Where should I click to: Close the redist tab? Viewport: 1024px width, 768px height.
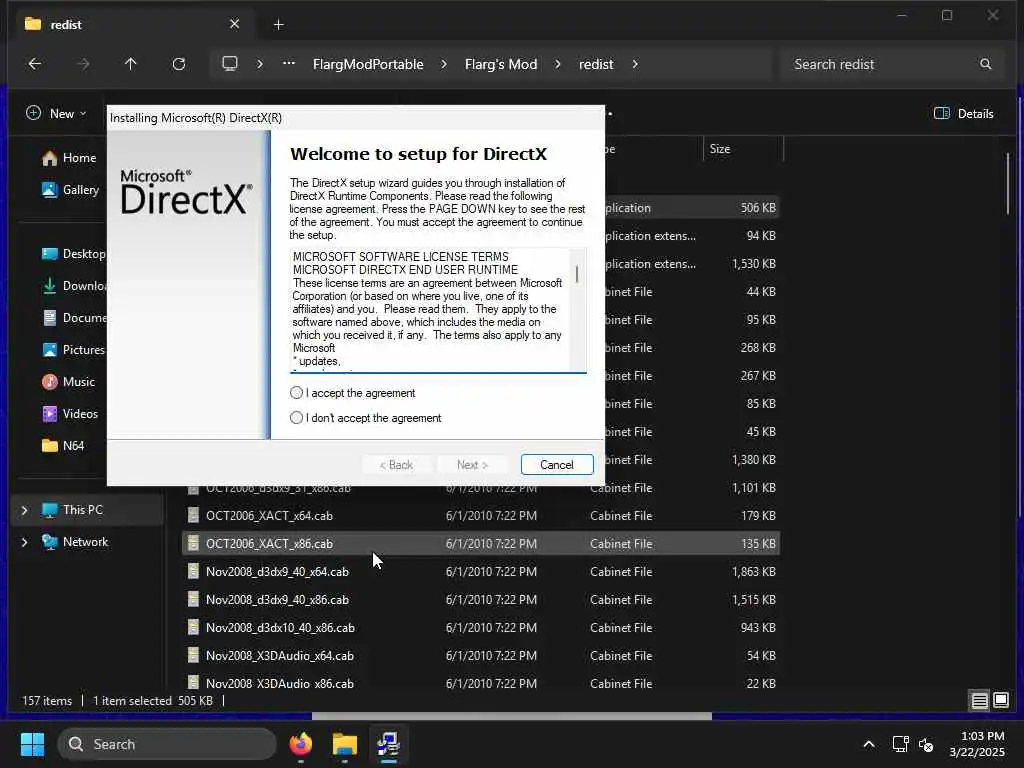click(x=234, y=24)
